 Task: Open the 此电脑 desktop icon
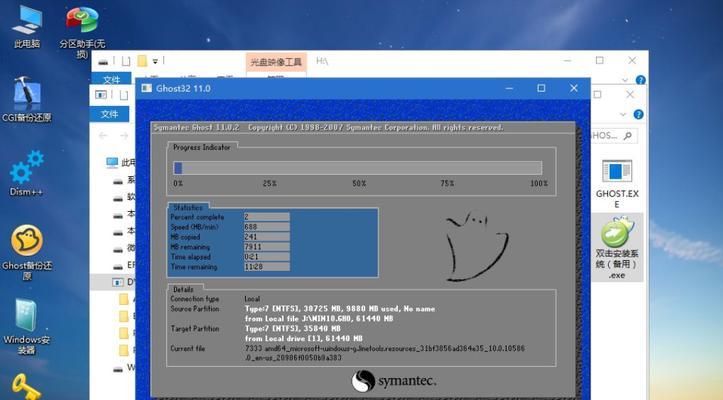(x=27, y=27)
